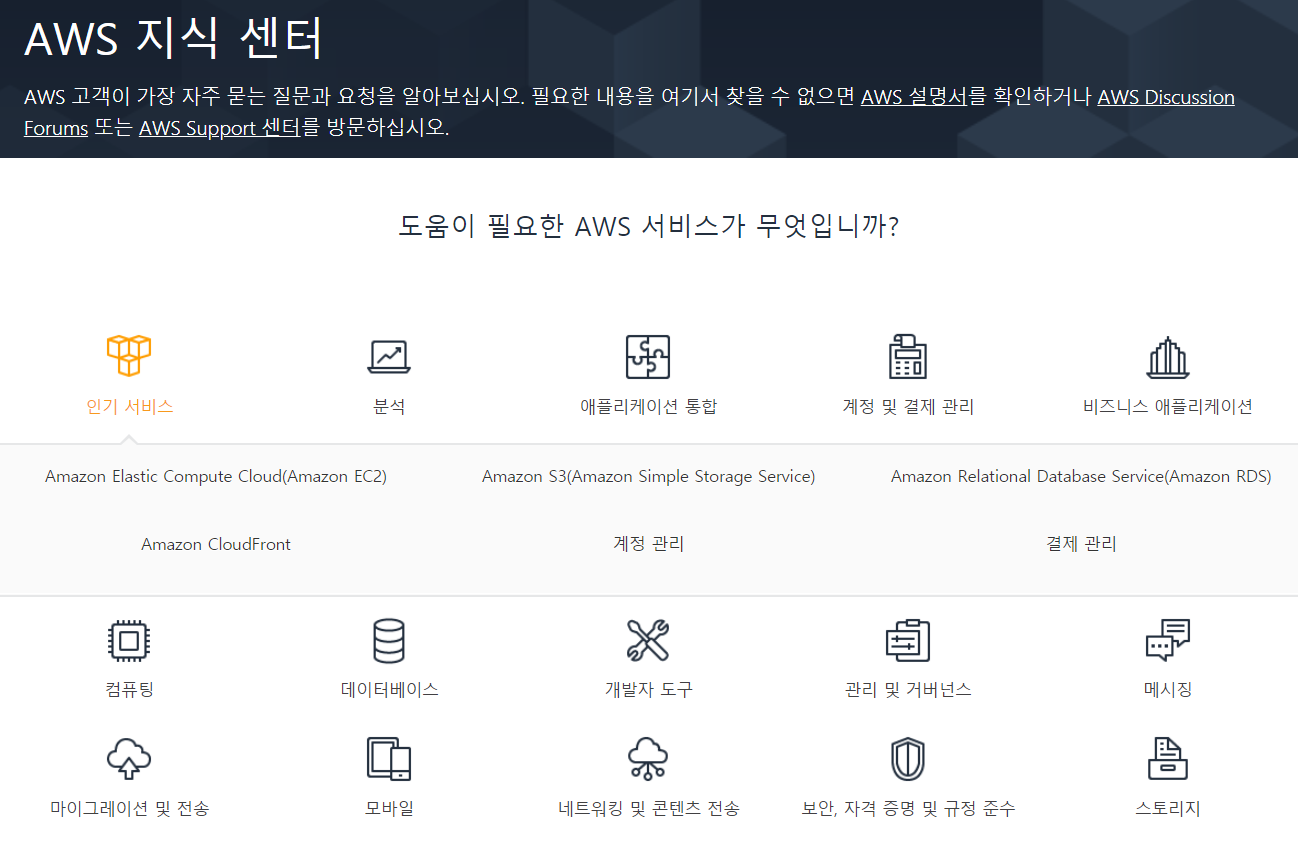
Task: Select the 메시징 category label
Action: [x=1168, y=690]
